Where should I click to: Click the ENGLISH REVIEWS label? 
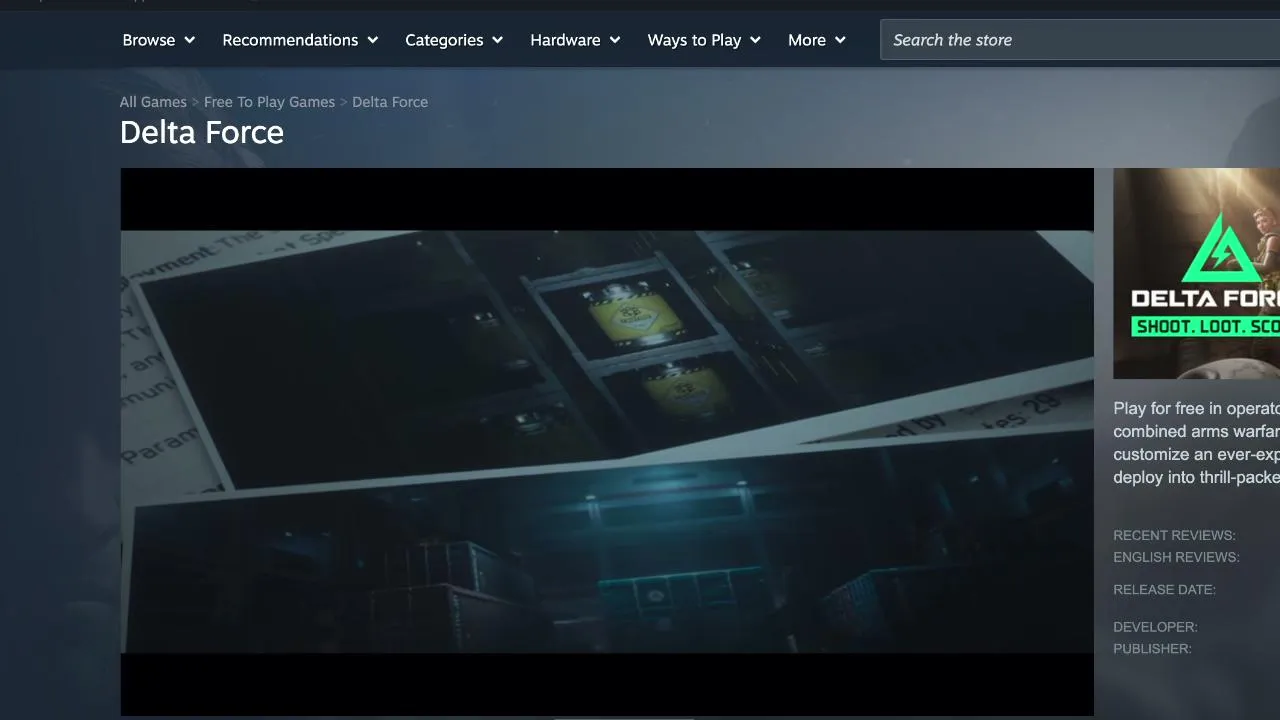(1176, 557)
